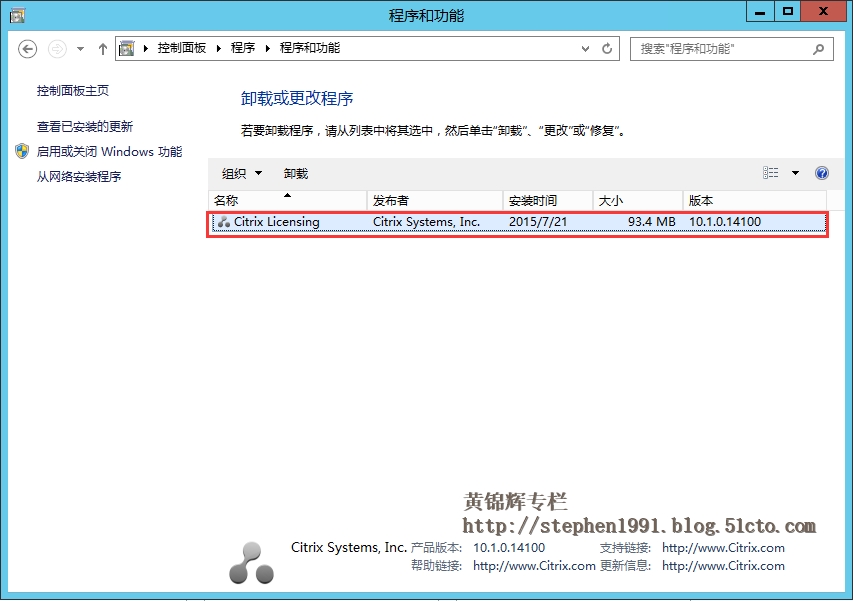This screenshot has height=601, width=853.
Task: Select the 程序 breadcrumb
Action: [x=243, y=48]
